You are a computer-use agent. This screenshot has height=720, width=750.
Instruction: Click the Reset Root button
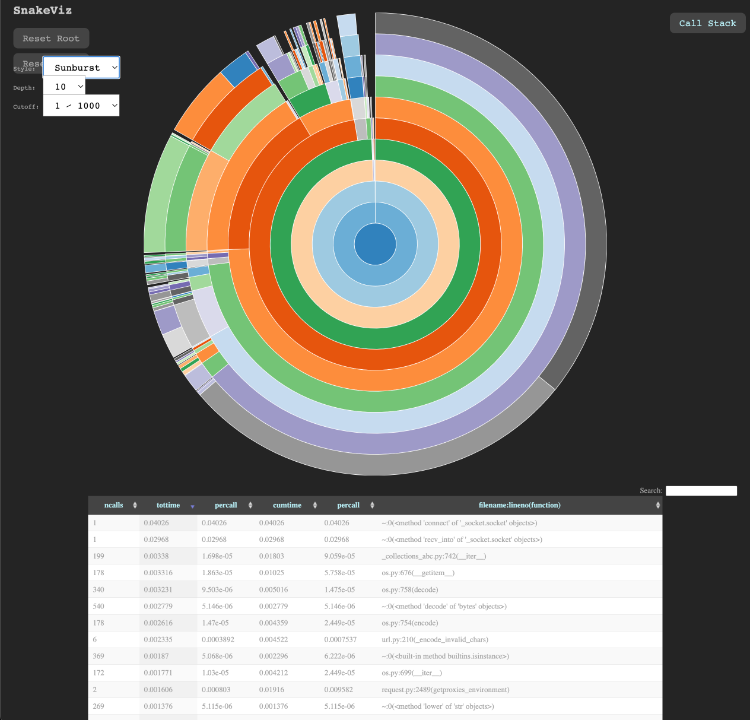coord(51,38)
